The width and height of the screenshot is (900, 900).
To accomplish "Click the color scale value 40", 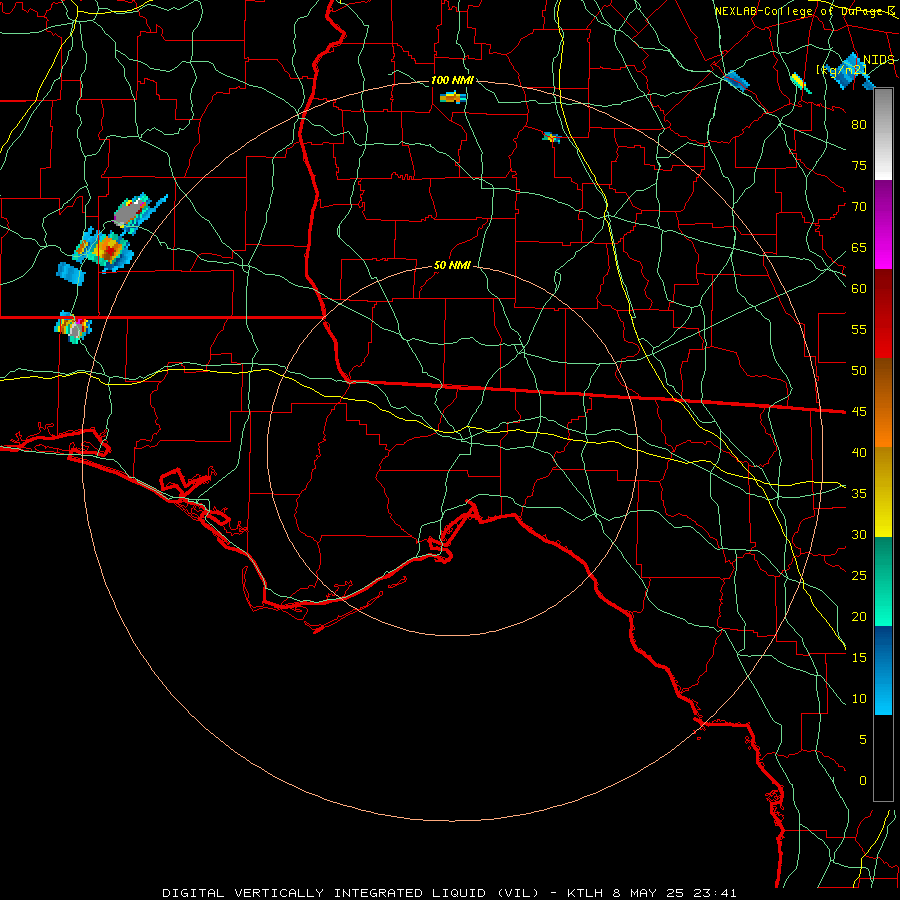I will click(859, 452).
